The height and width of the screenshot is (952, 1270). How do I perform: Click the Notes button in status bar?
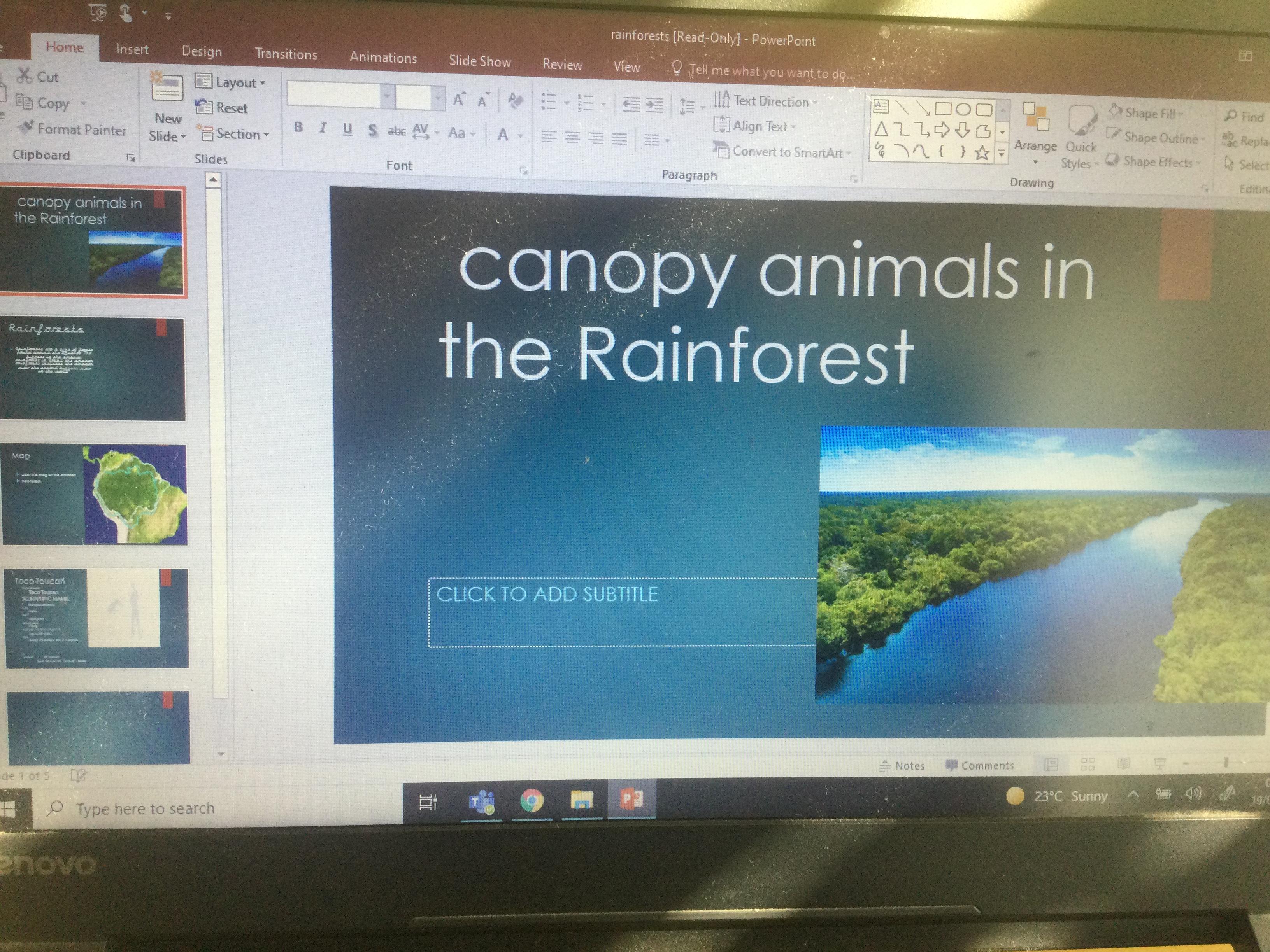click(902, 765)
